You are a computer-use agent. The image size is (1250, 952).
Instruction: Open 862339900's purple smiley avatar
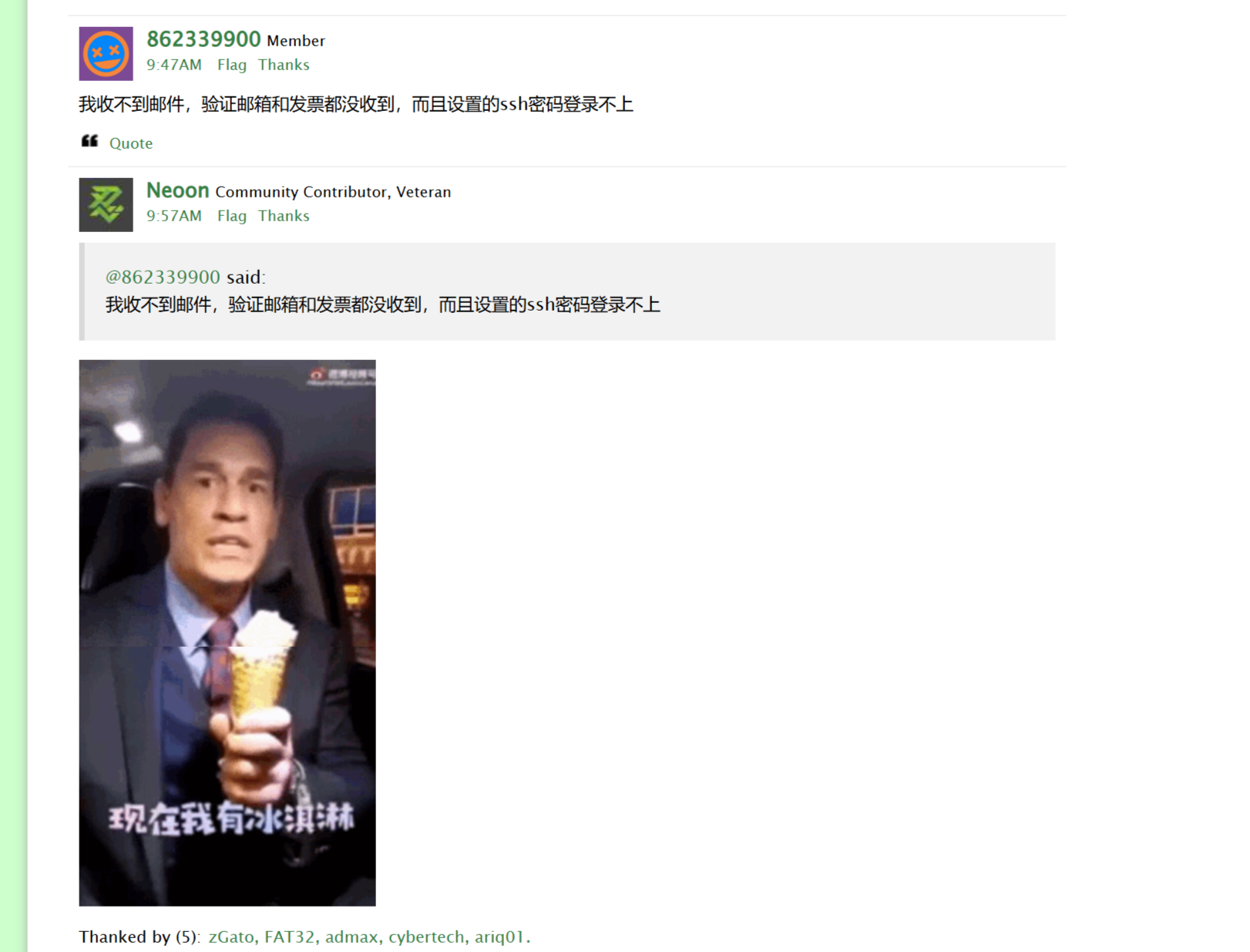tap(106, 54)
